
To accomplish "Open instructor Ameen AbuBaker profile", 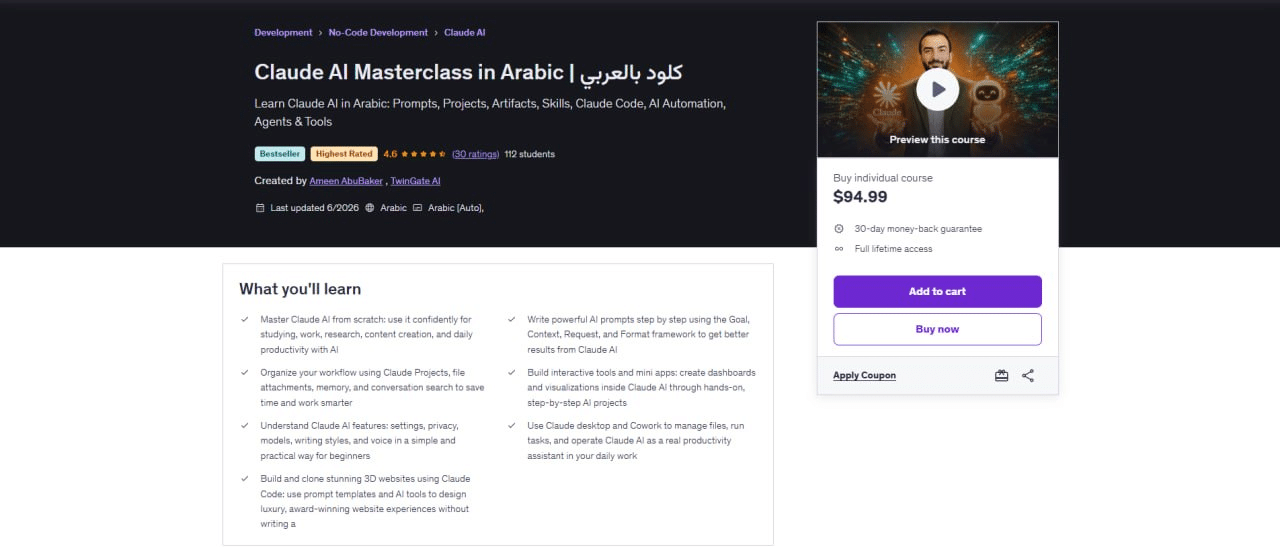I will [x=346, y=181].
